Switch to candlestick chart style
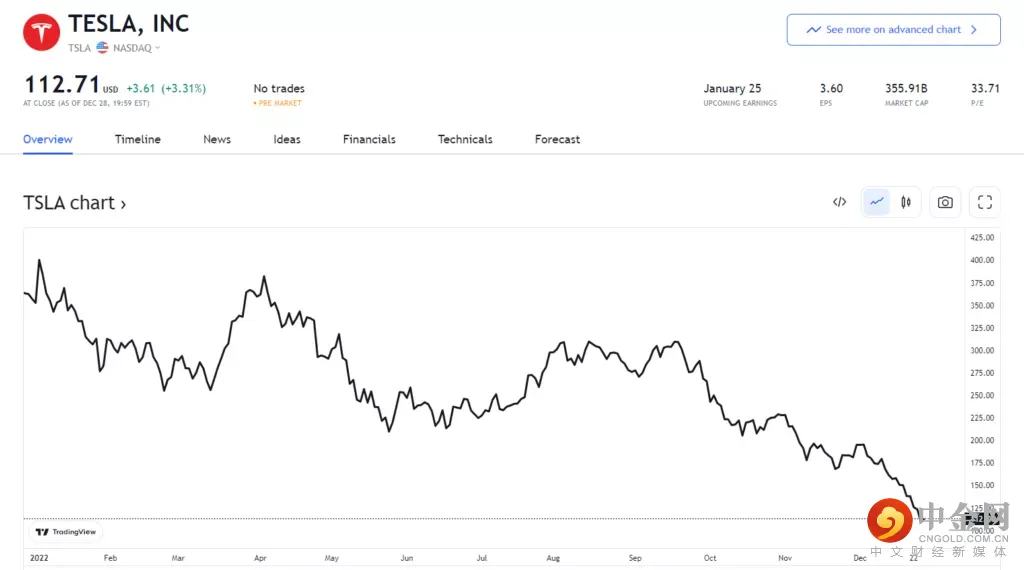 point(906,202)
